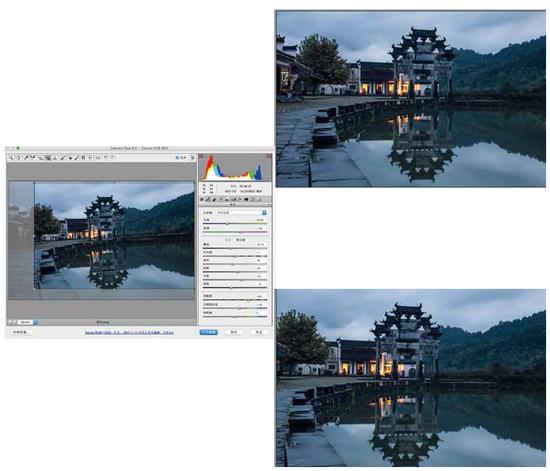Switch to the Lens Corrections tab
This screenshot has height=471, width=550.
click(234, 199)
